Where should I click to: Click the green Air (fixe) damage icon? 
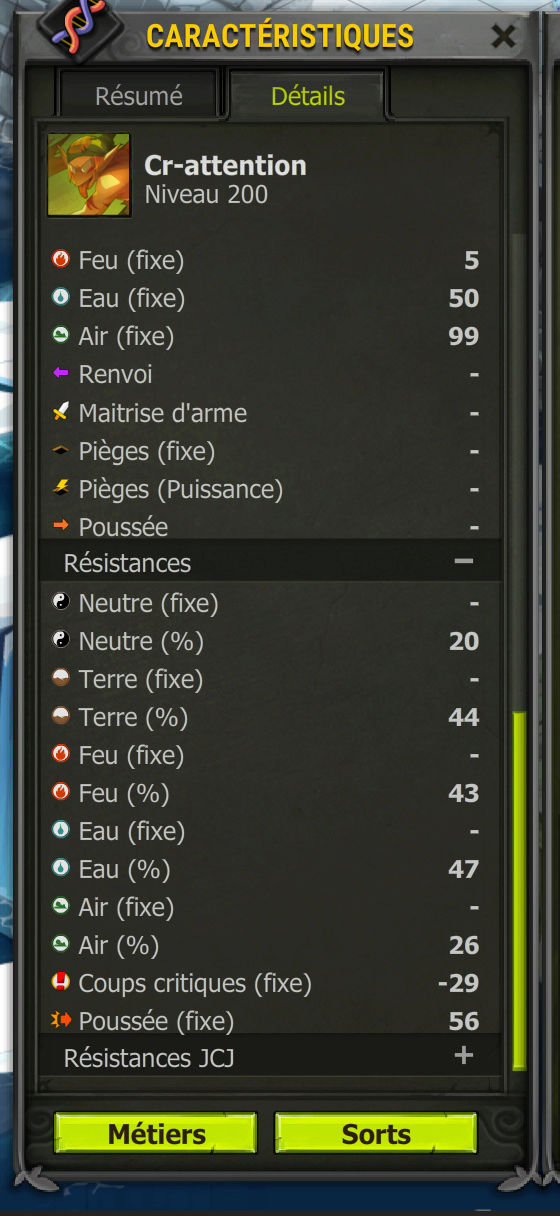tap(61, 336)
